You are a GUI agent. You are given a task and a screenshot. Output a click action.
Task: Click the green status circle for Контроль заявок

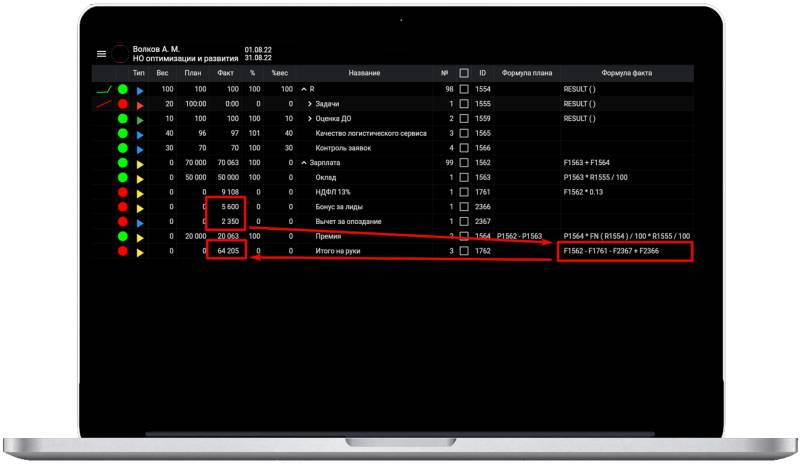click(x=123, y=148)
